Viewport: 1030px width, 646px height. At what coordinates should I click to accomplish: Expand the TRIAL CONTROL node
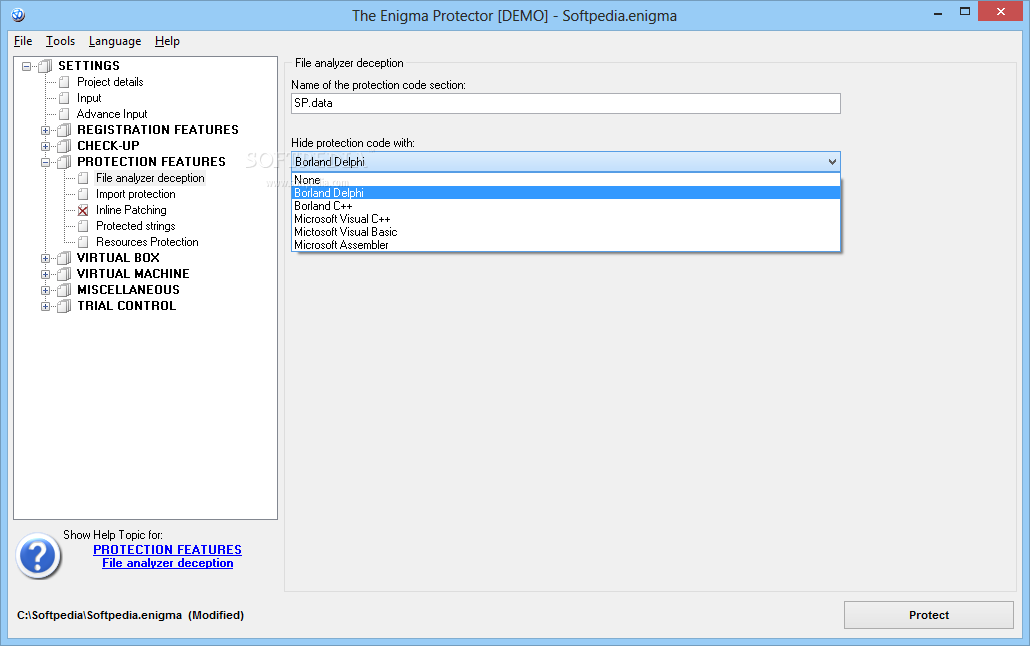45,306
